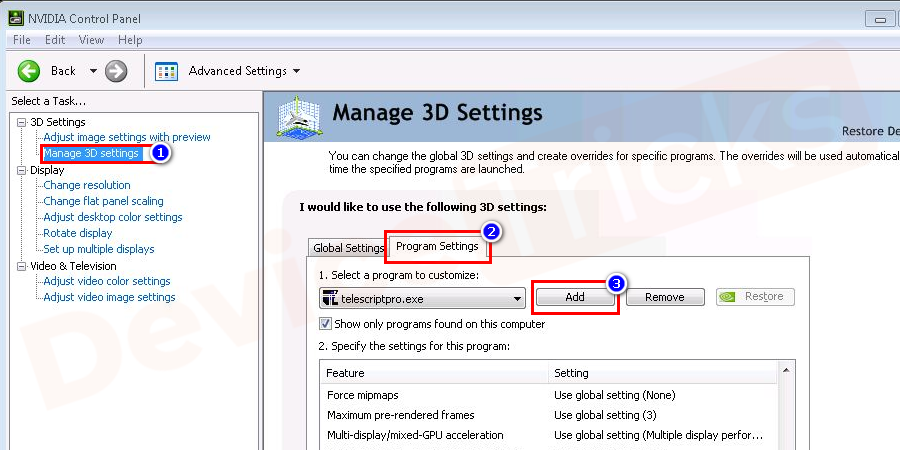Click the settings list scroll-up arrow
Viewport: 900px width, 450px height.
(x=786, y=370)
